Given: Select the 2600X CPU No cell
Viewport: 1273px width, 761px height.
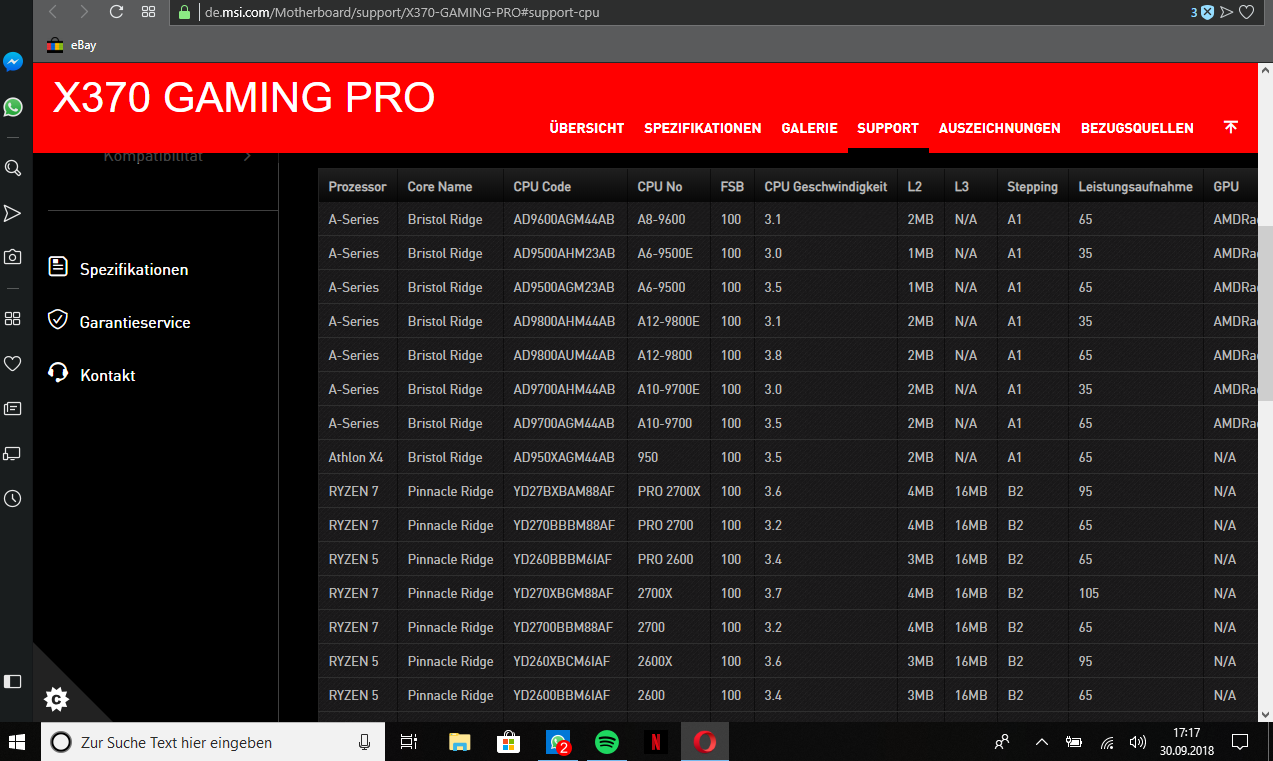Looking at the screenshot, I should [x=654, y=662].
